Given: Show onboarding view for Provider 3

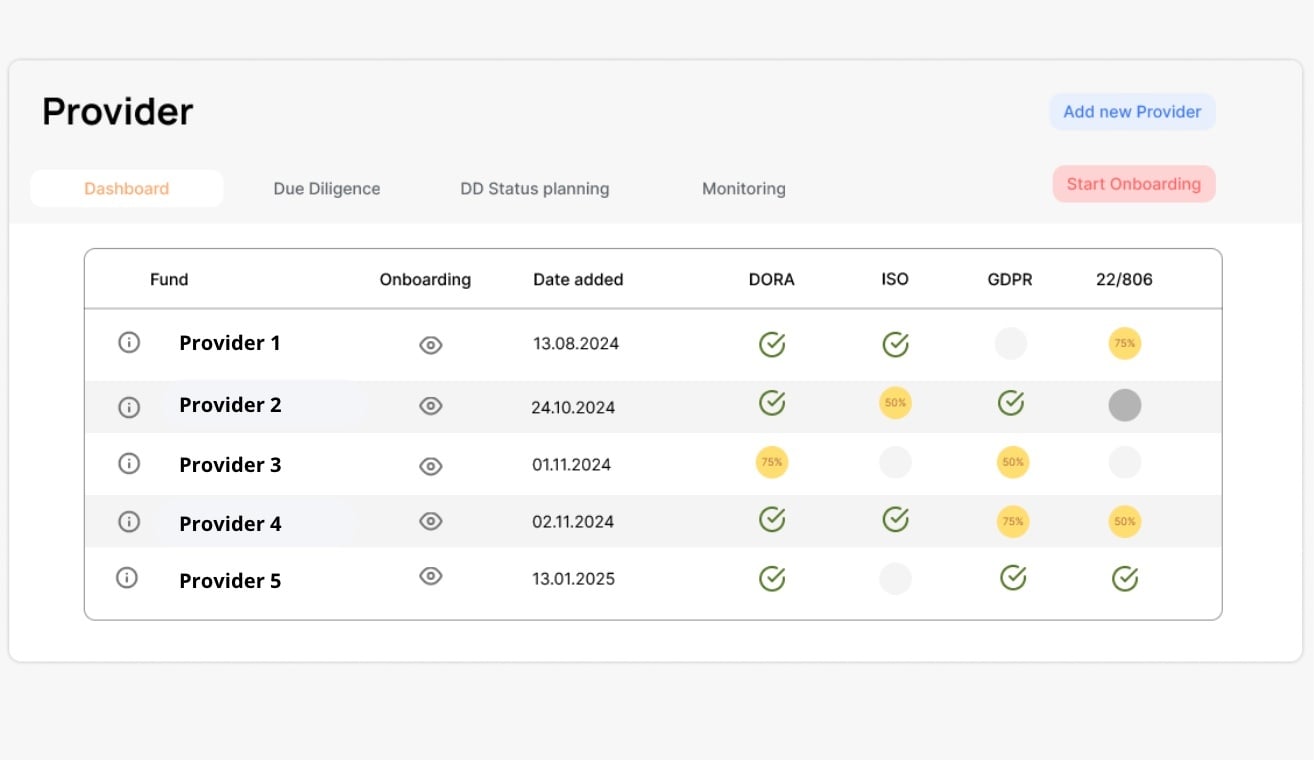Looking at the screenshot, I should 430,466.
